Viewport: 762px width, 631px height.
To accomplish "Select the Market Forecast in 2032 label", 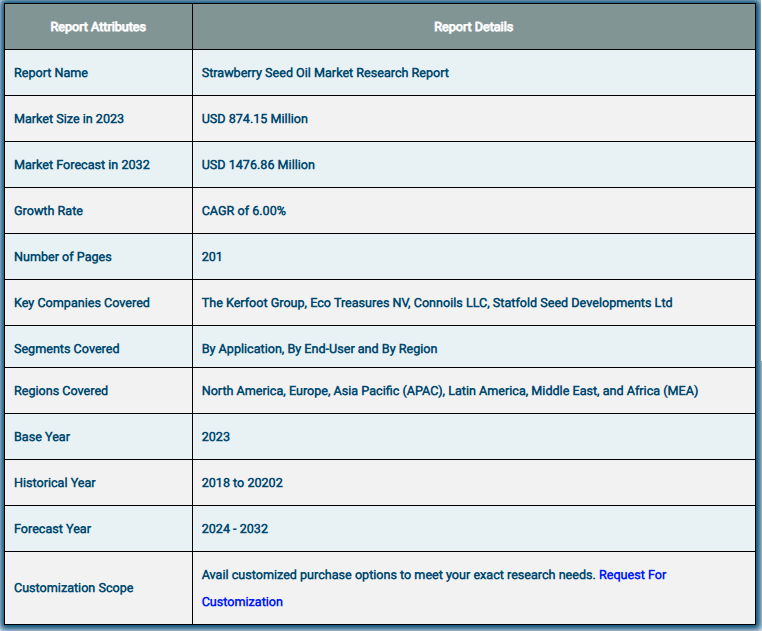I will [x=82, y=165].
